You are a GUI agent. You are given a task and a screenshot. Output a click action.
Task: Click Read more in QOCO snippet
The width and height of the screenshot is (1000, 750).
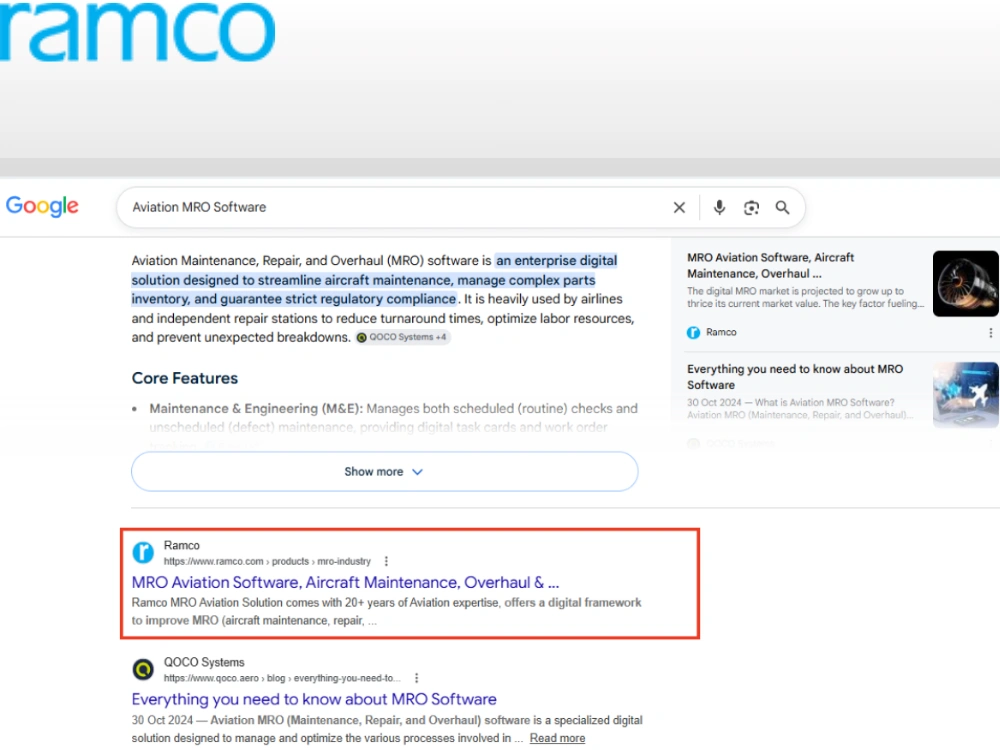557,738
